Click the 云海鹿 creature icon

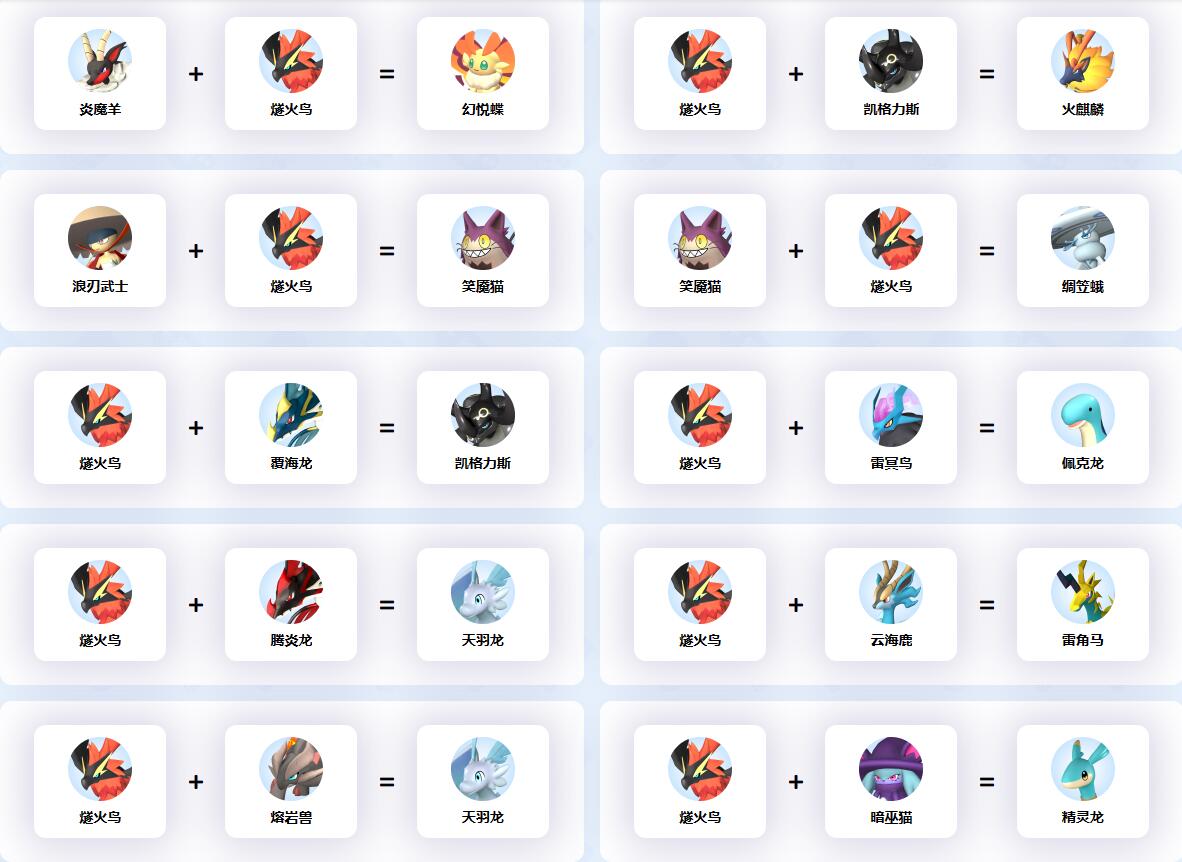click(891, 592)
